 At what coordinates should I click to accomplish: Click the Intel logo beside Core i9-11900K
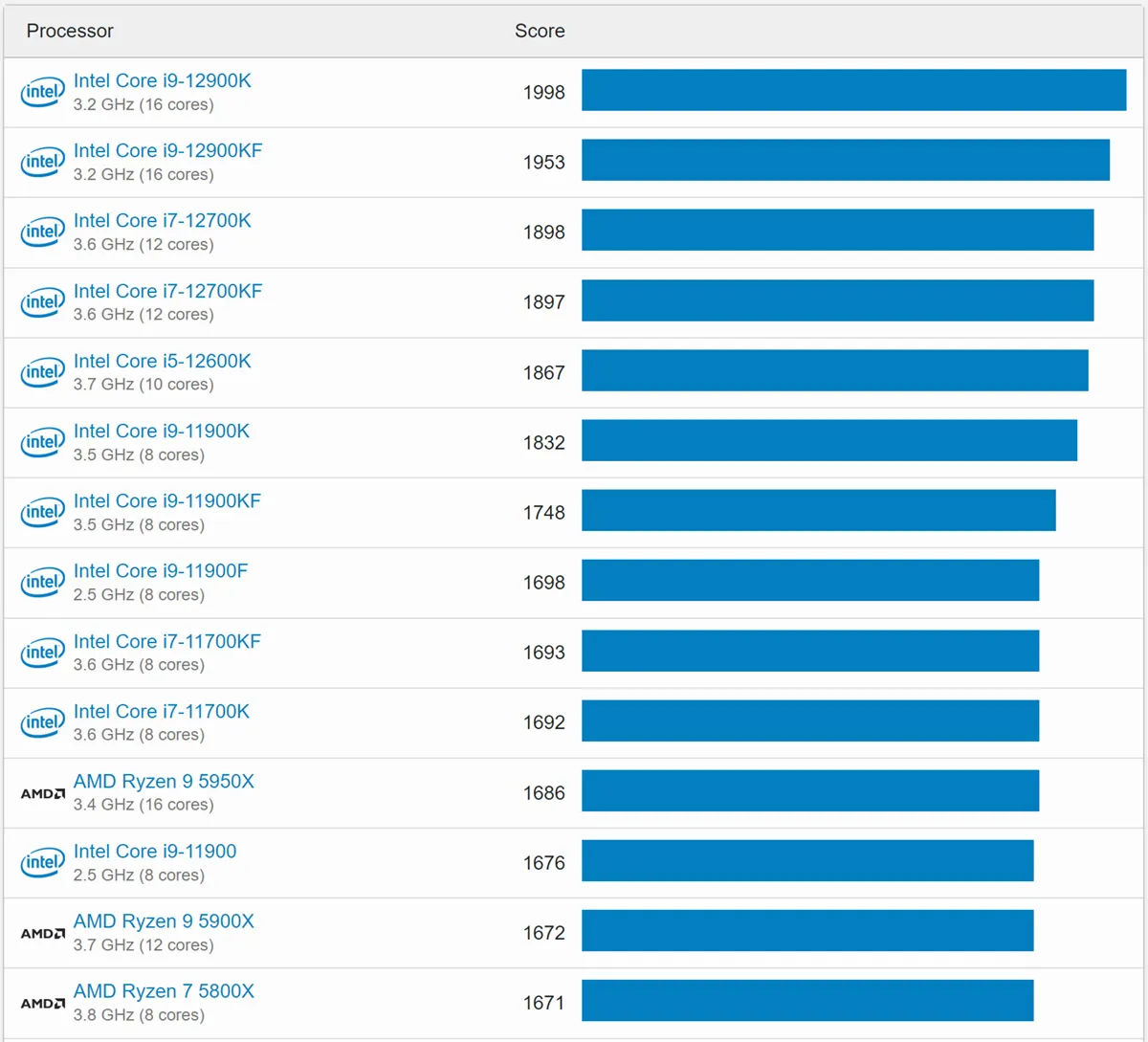[42, 442]
